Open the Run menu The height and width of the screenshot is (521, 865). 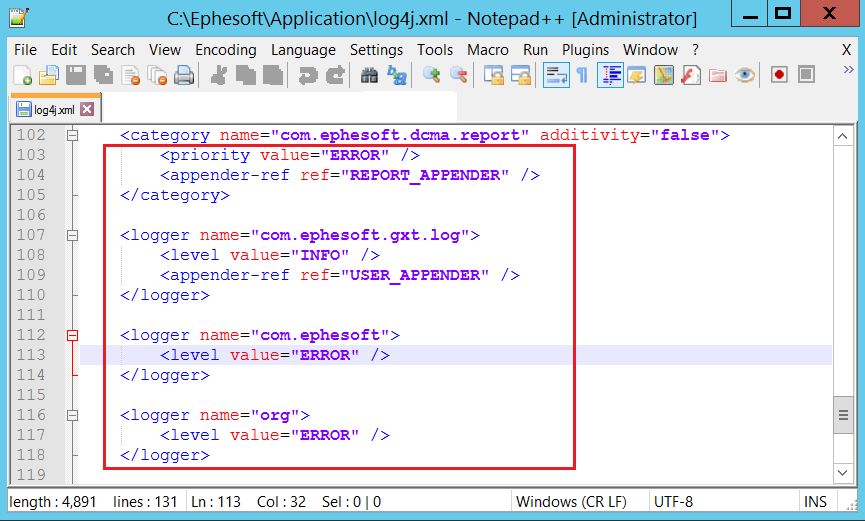click(535, 50)
